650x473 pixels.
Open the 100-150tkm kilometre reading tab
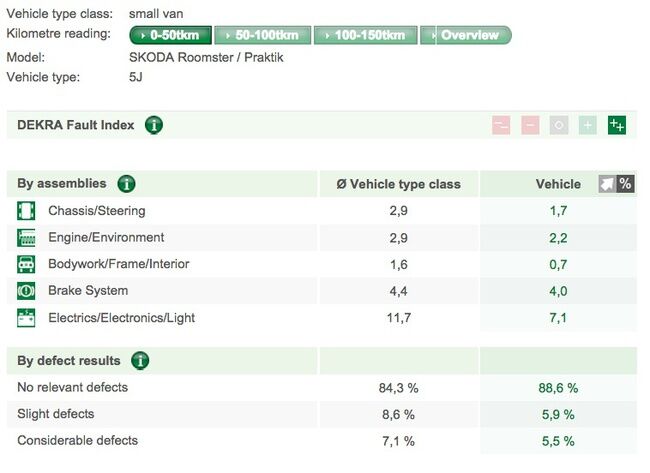[365, 35]
